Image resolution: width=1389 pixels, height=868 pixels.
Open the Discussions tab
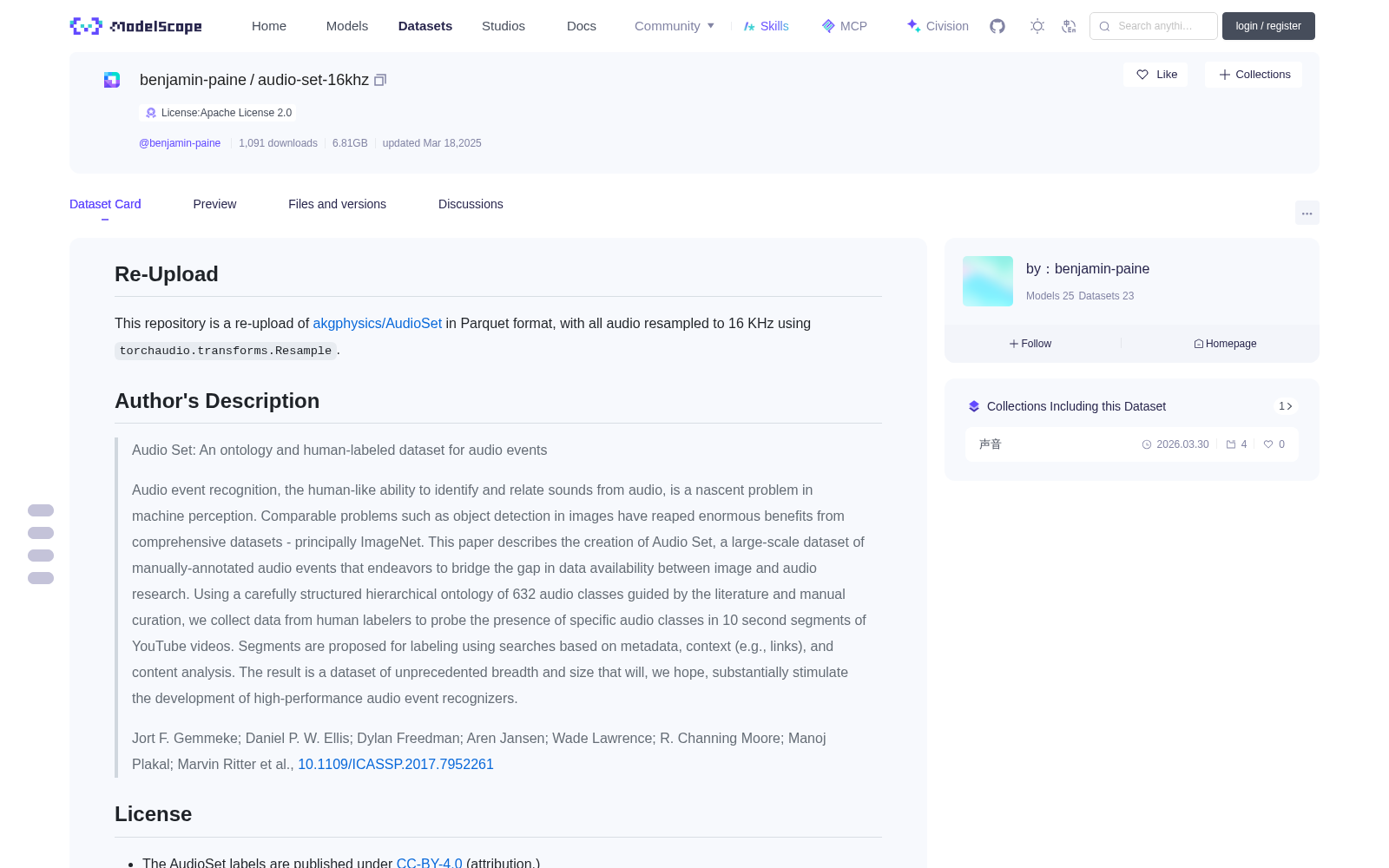(x=471, y=204)
